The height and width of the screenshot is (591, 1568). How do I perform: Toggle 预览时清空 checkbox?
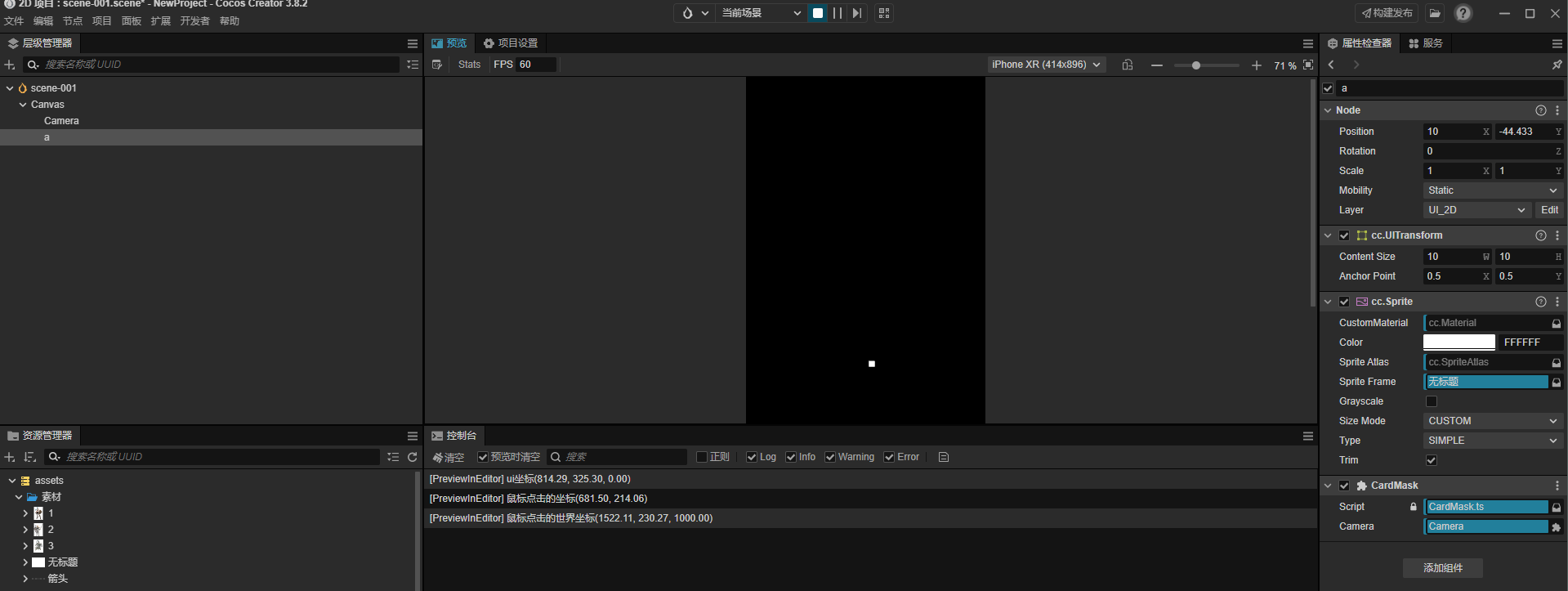(x=483, y=457)
